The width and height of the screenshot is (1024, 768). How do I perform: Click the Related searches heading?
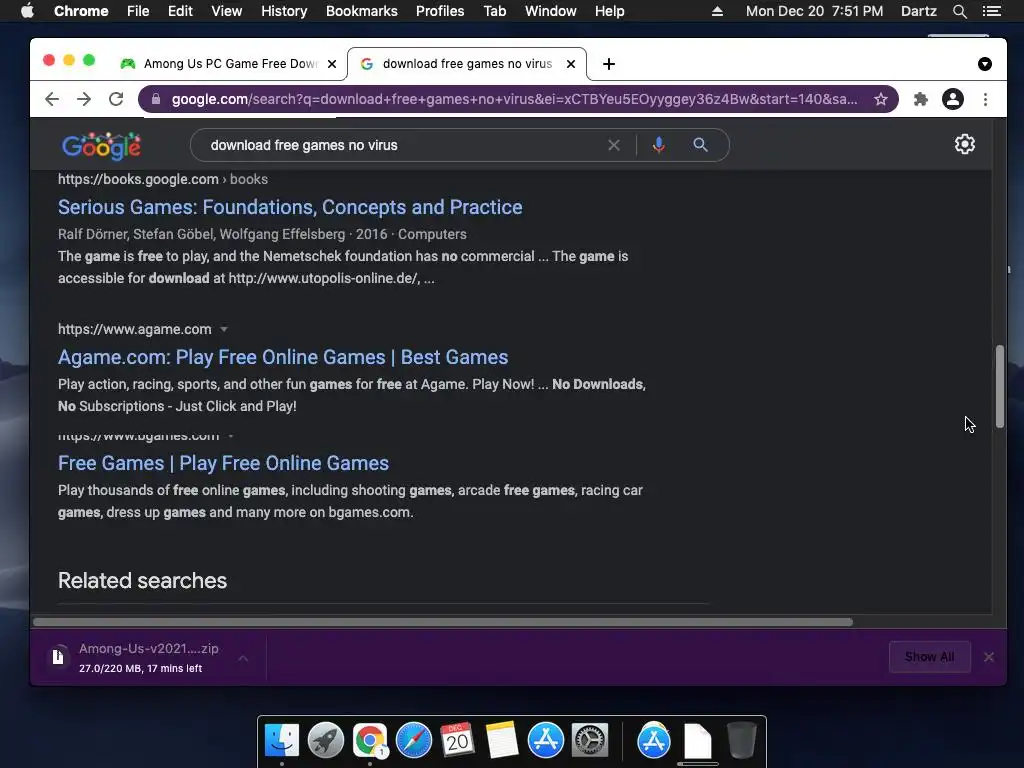click(x=142, y=581)
